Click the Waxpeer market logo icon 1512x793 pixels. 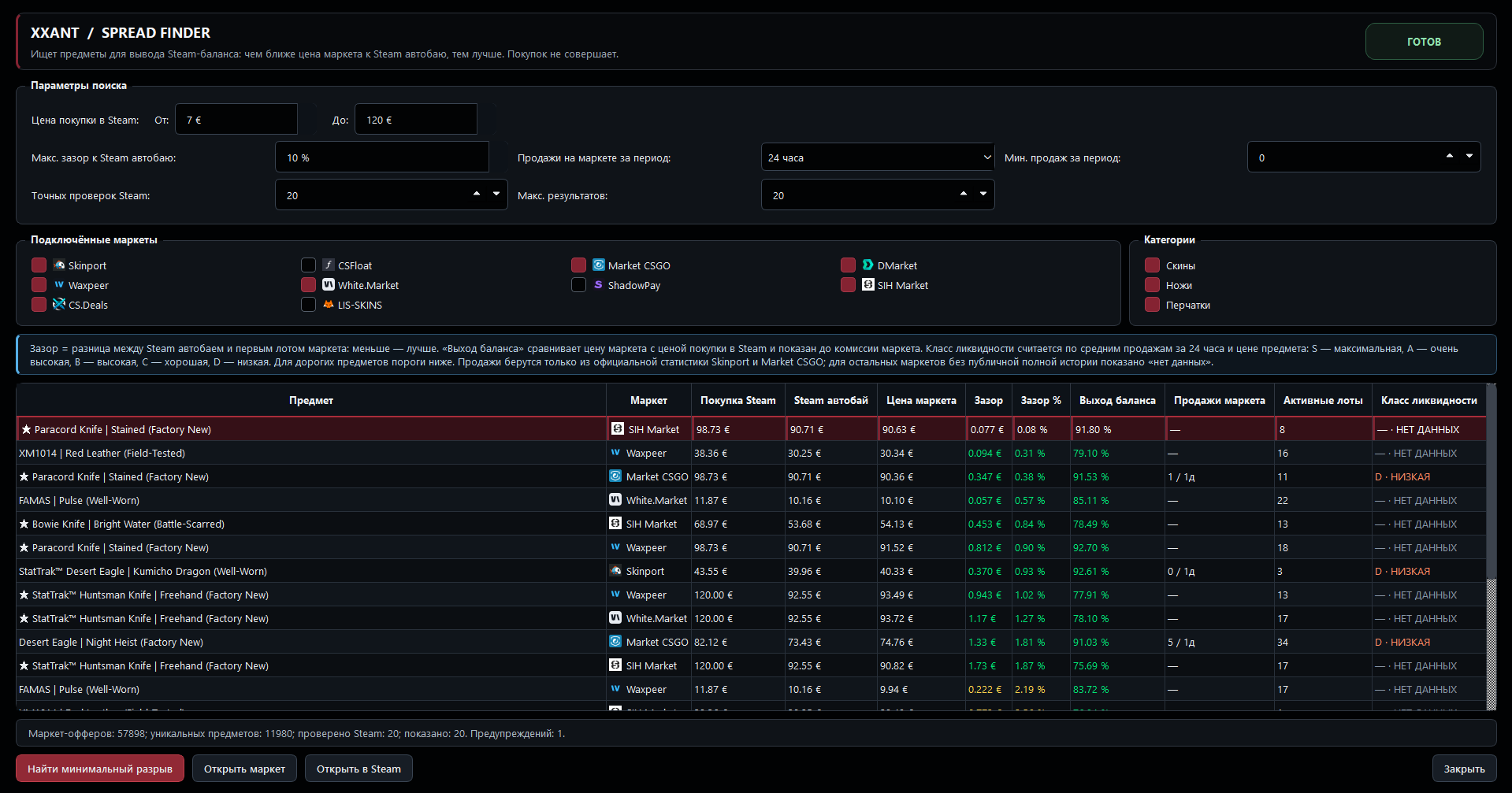[59, 285]
